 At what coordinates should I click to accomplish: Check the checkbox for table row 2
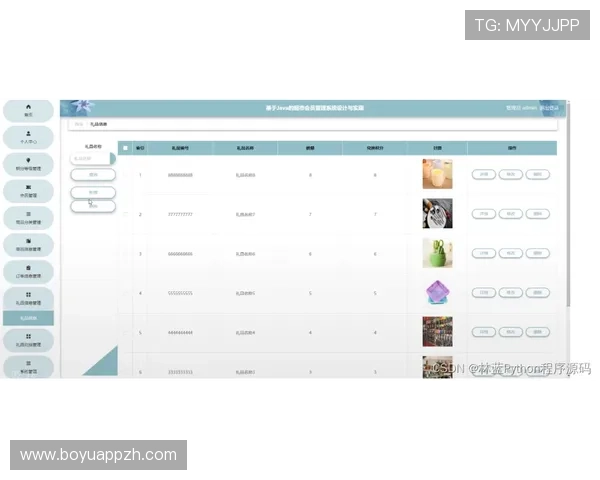coord(125,214)
